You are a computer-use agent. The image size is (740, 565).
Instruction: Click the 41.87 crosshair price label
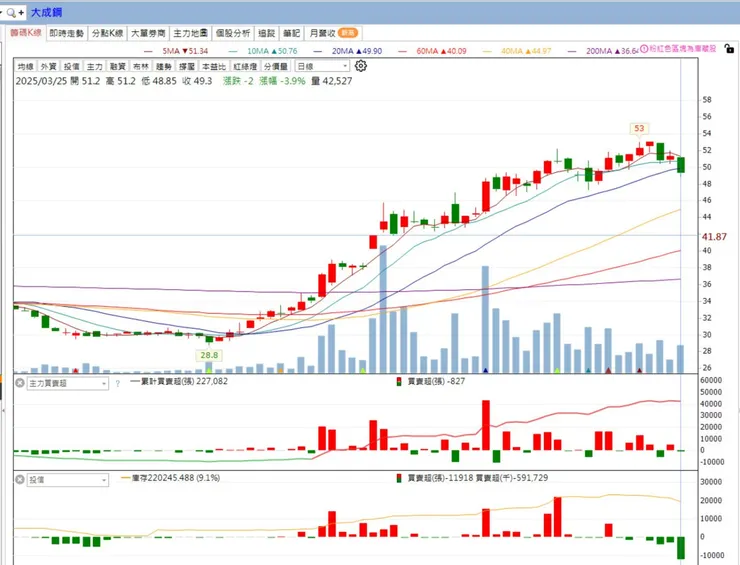pyautogui.click(x=714, y=236)
